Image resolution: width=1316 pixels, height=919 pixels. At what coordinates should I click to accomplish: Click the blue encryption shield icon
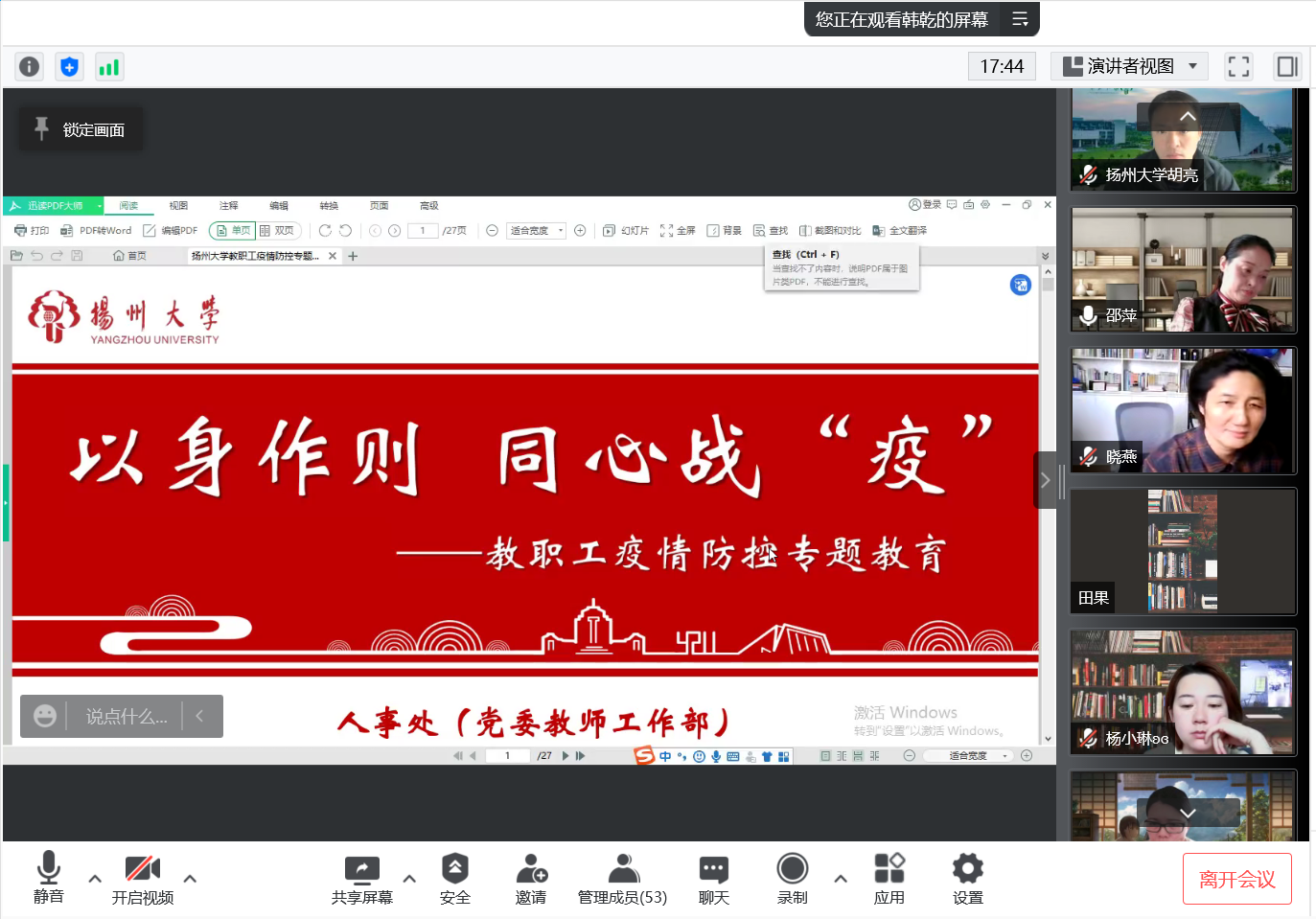pyautogui.click(x=69, y=66)
